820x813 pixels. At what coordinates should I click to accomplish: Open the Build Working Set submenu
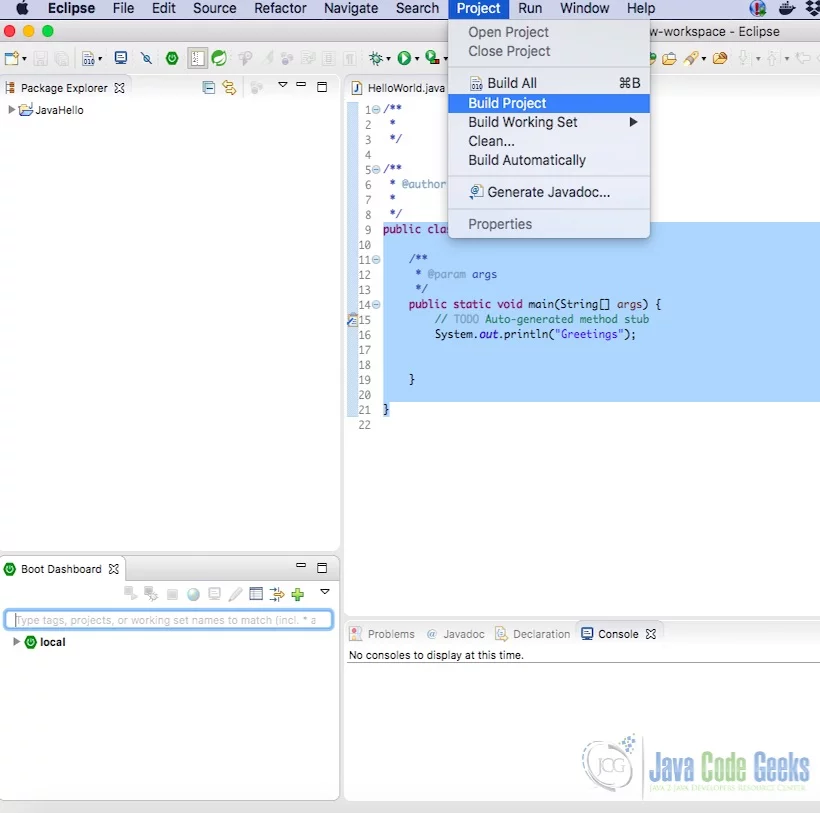[549, 122]
